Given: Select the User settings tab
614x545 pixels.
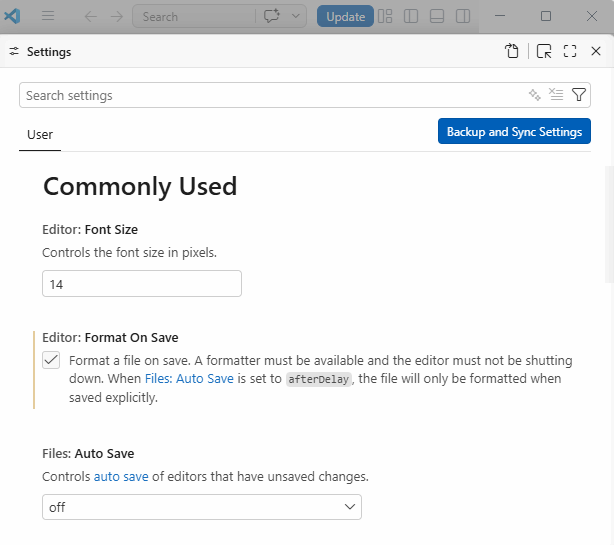Looking at the screenshot, I should tap(40, 135).
